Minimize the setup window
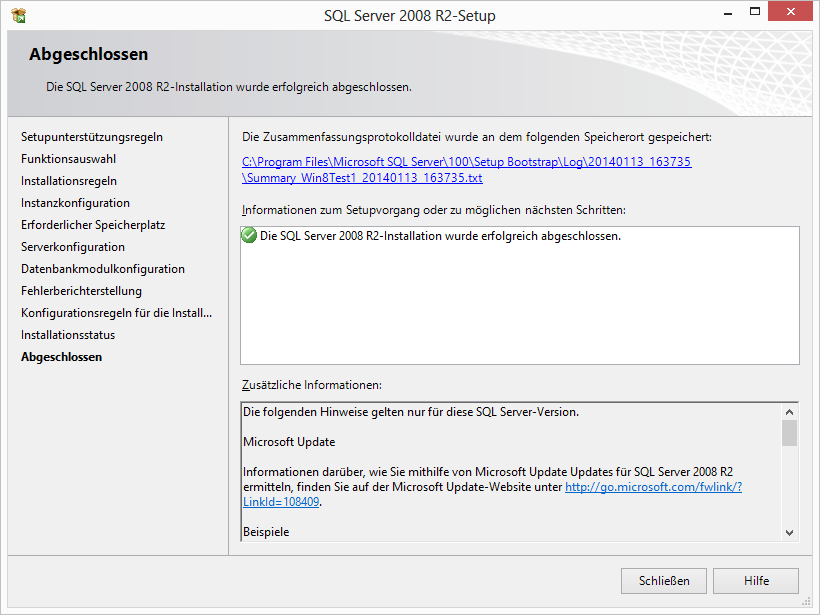The width and height of the screenshot is (820, 615). (x=727, y=12)
